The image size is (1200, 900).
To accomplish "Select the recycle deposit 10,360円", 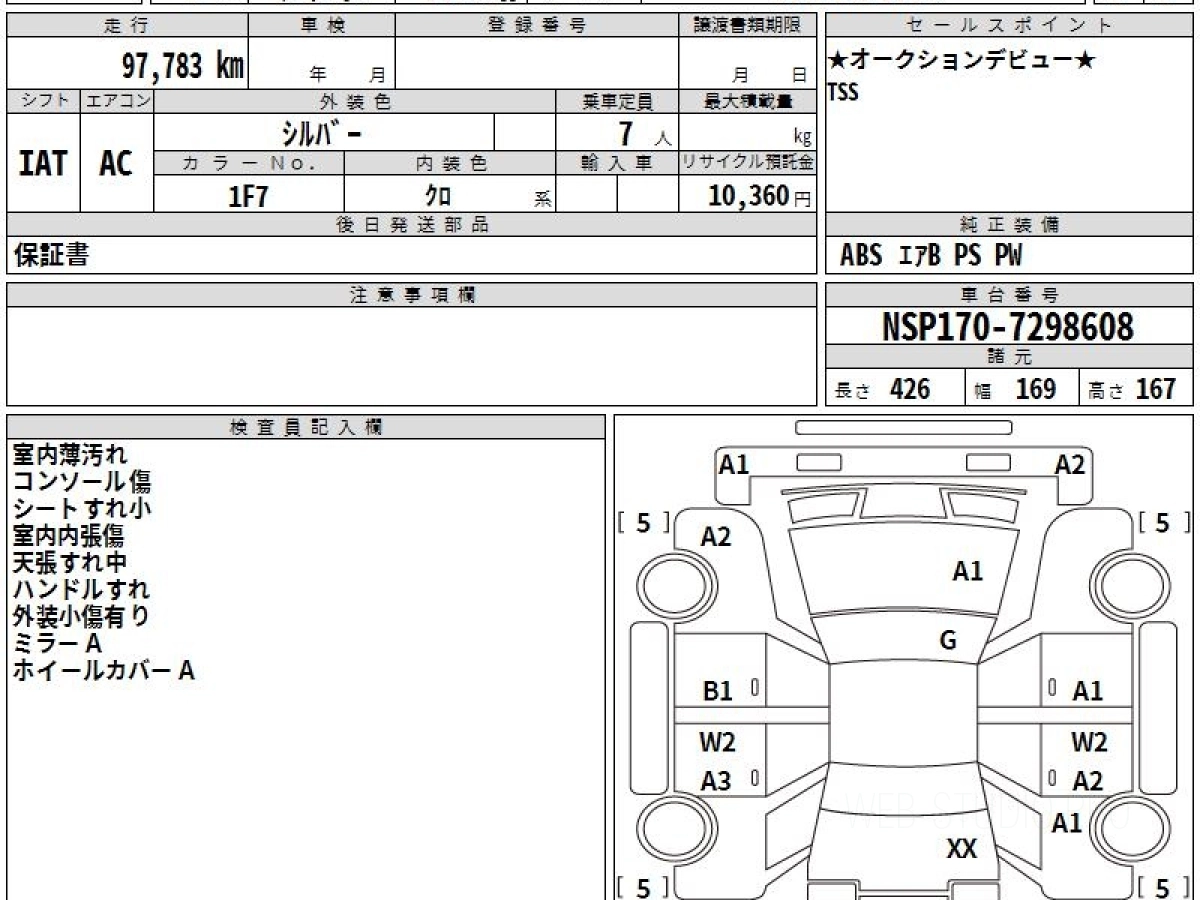I will click(760, 196).
